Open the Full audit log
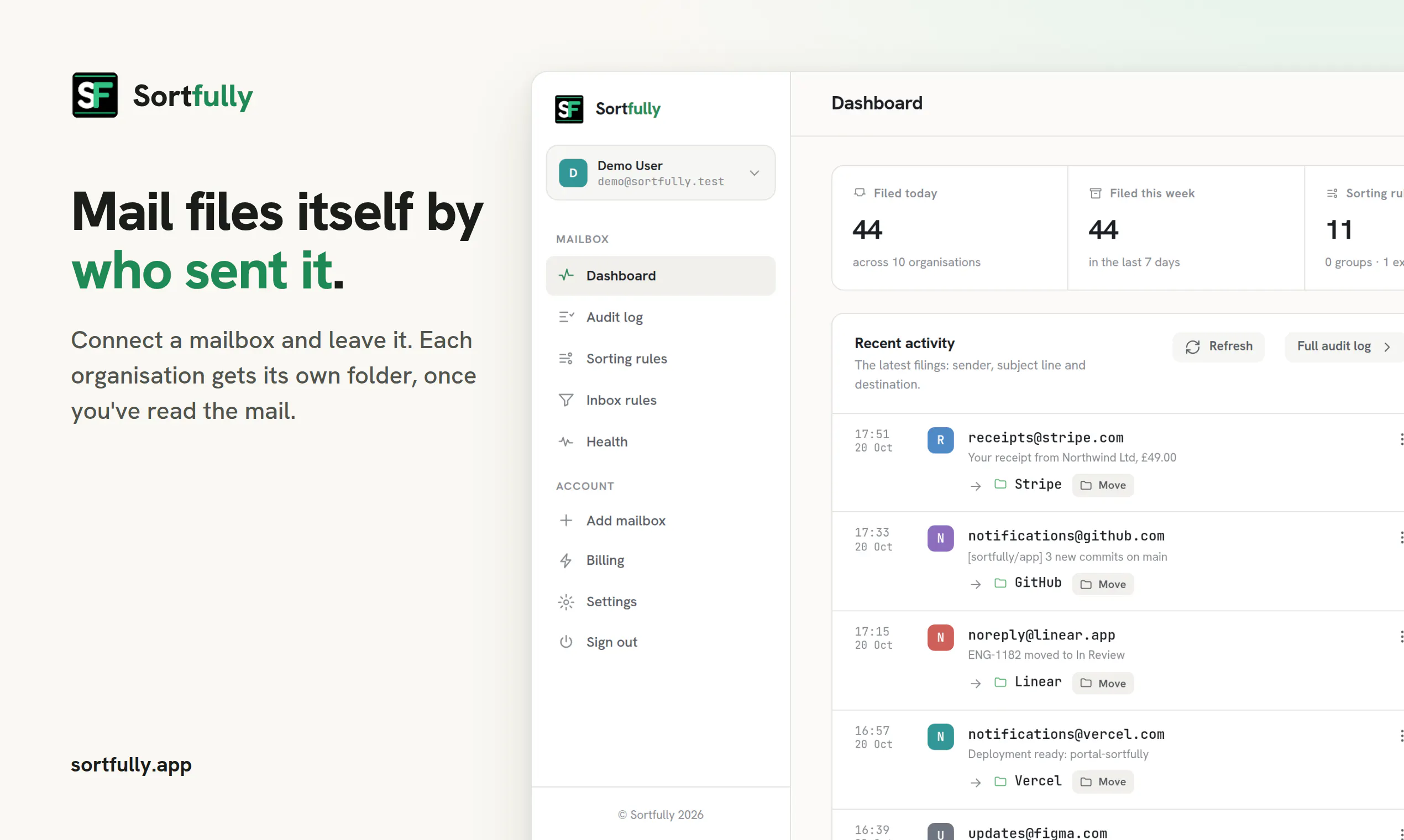Screen dimensions: 1404x840 (x=1343, y=347)
